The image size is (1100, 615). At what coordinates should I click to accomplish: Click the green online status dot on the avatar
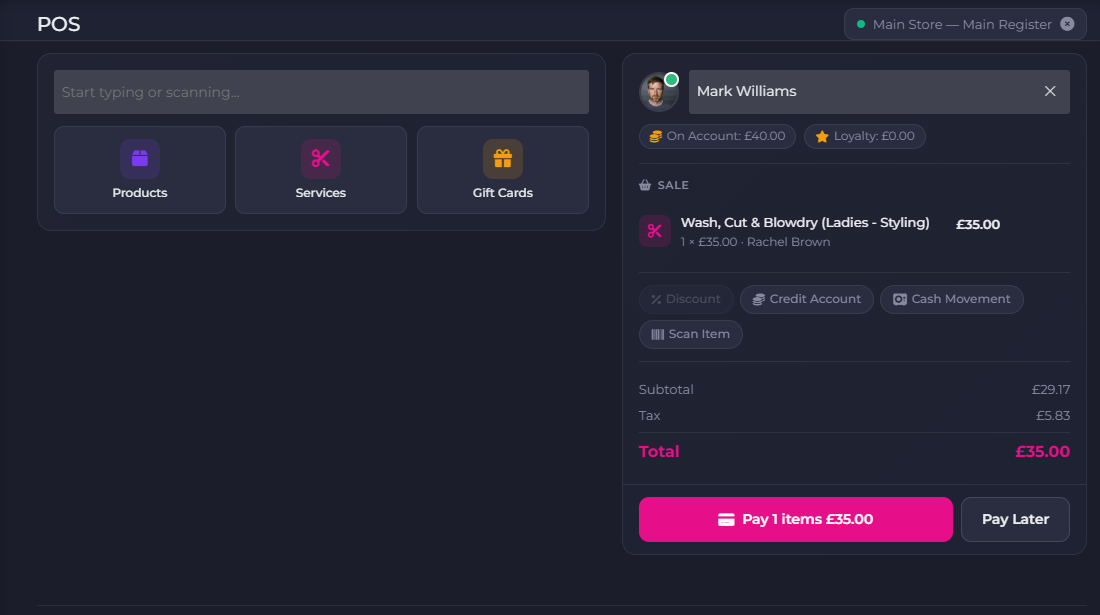coord(672,78)
